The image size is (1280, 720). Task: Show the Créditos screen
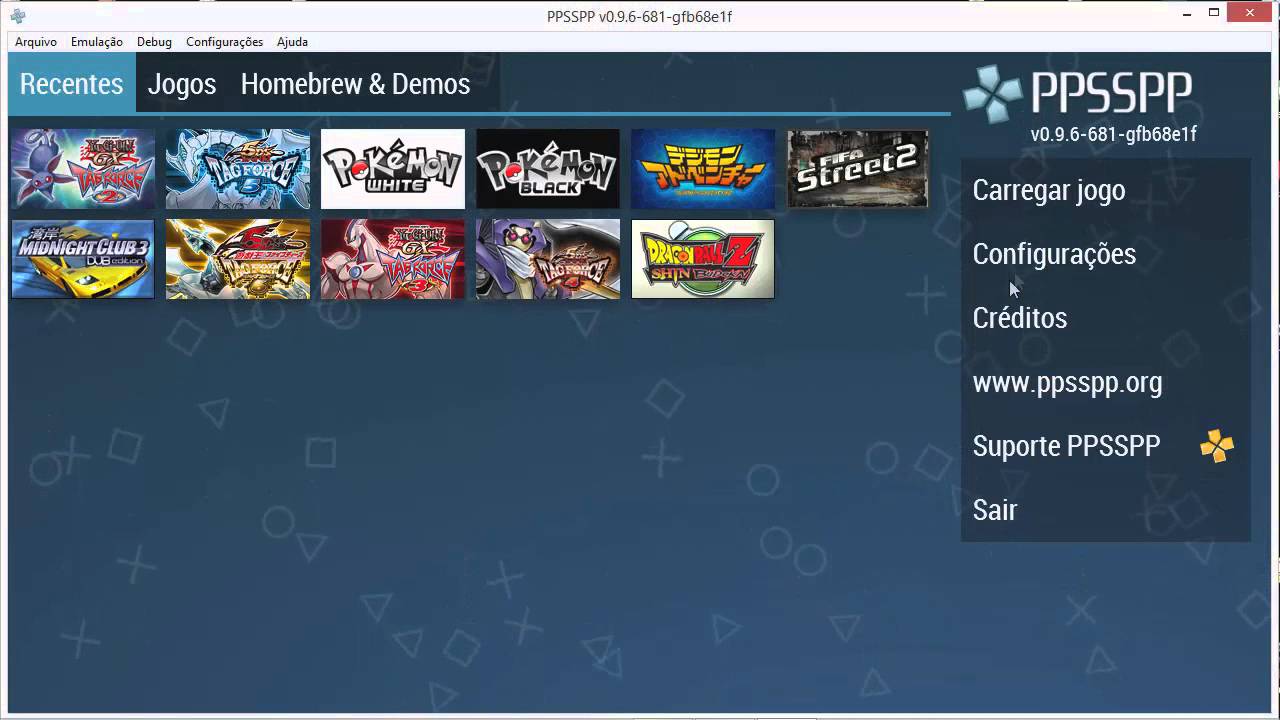[1106, 318]
